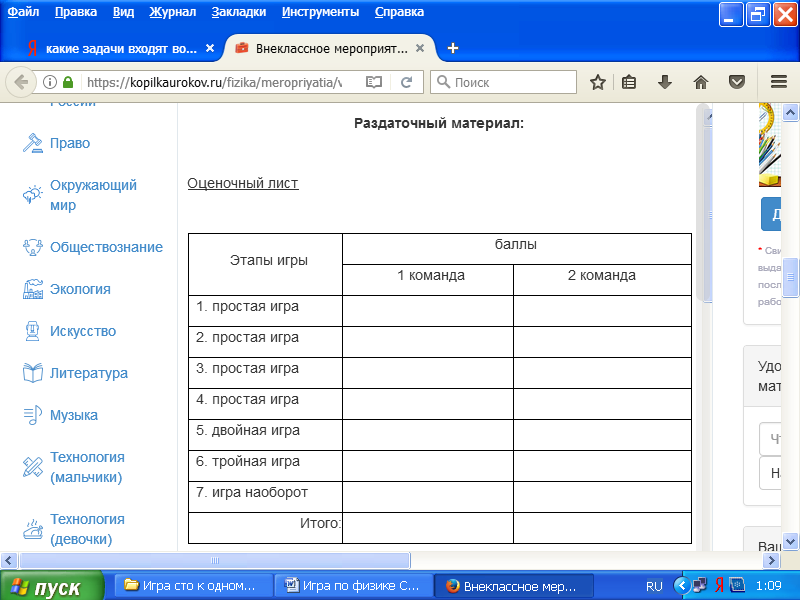The image size is (800, 600).
Task: Open the bookmarks library list icon
Action: tap(629, 83)
